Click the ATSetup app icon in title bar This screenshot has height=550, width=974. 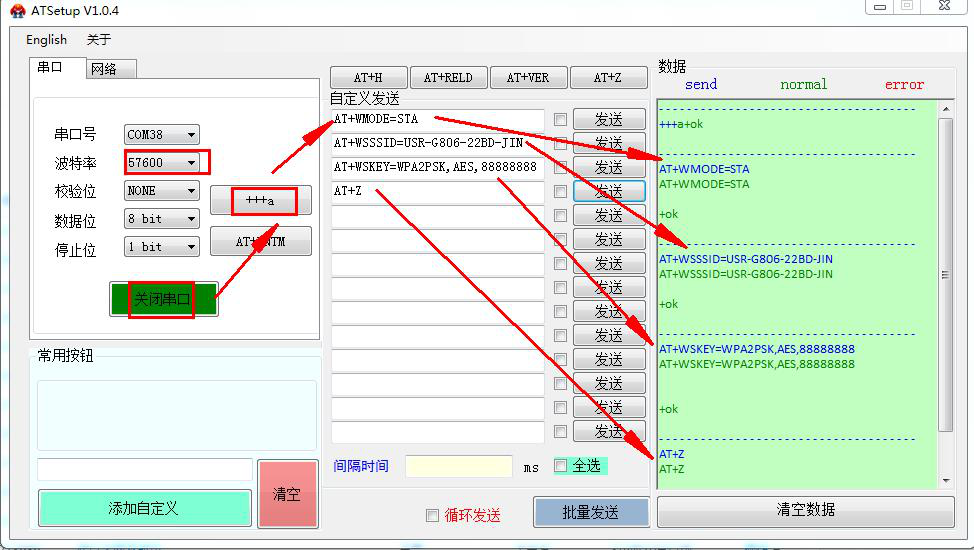16,9
